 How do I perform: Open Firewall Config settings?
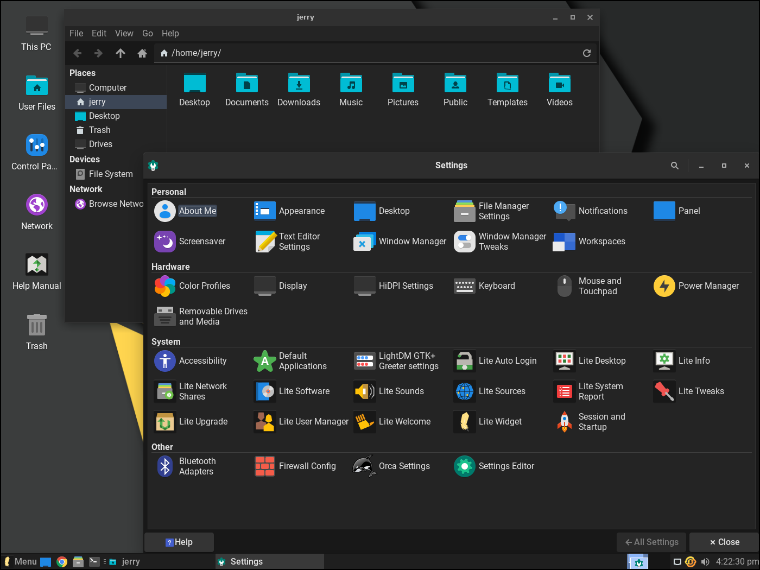click(x=295, y=466)
